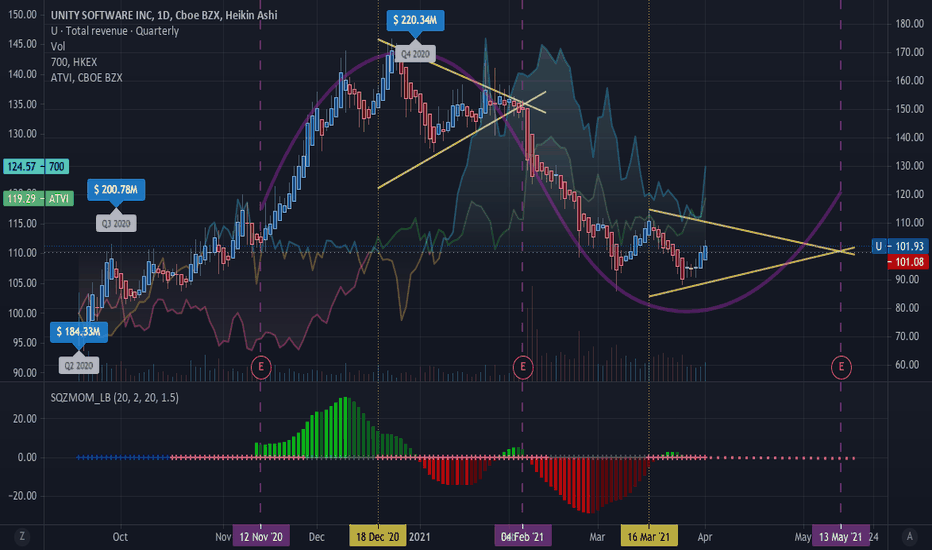Click the Q2 2020 quarter tag

pyautogui.click(x=78, y=365)
